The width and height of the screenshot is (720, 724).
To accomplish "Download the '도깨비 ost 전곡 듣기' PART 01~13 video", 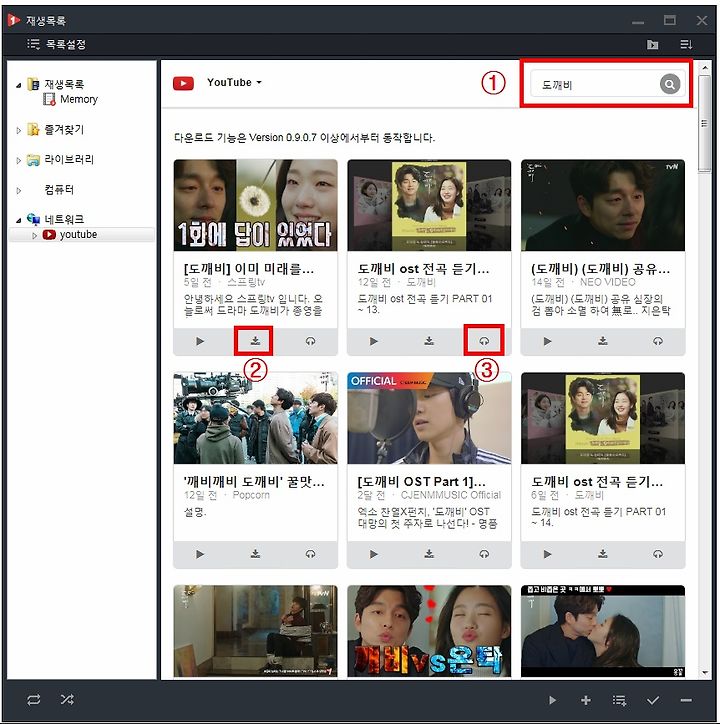I will (429, 341).
